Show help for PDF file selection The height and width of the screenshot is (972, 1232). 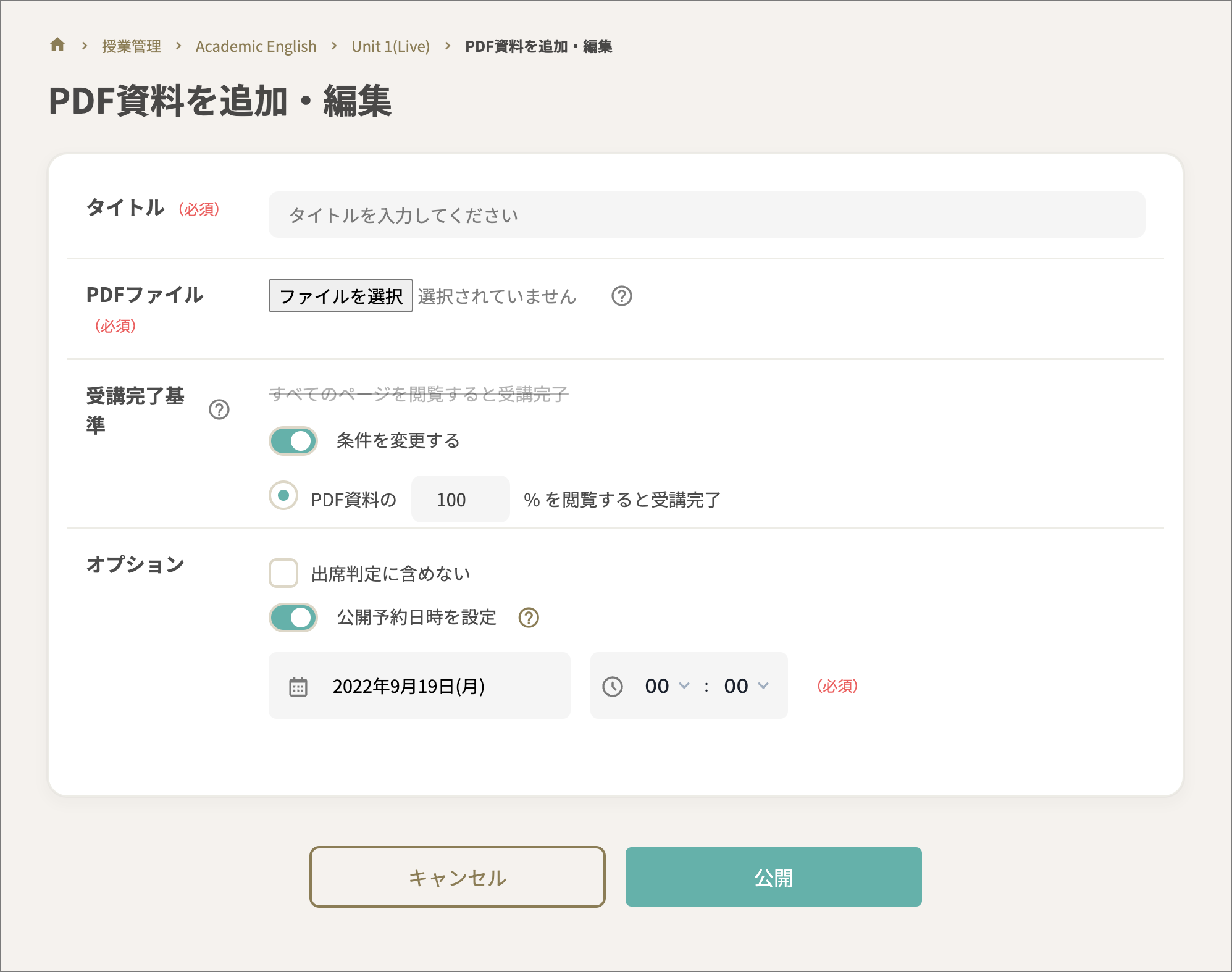621,296
